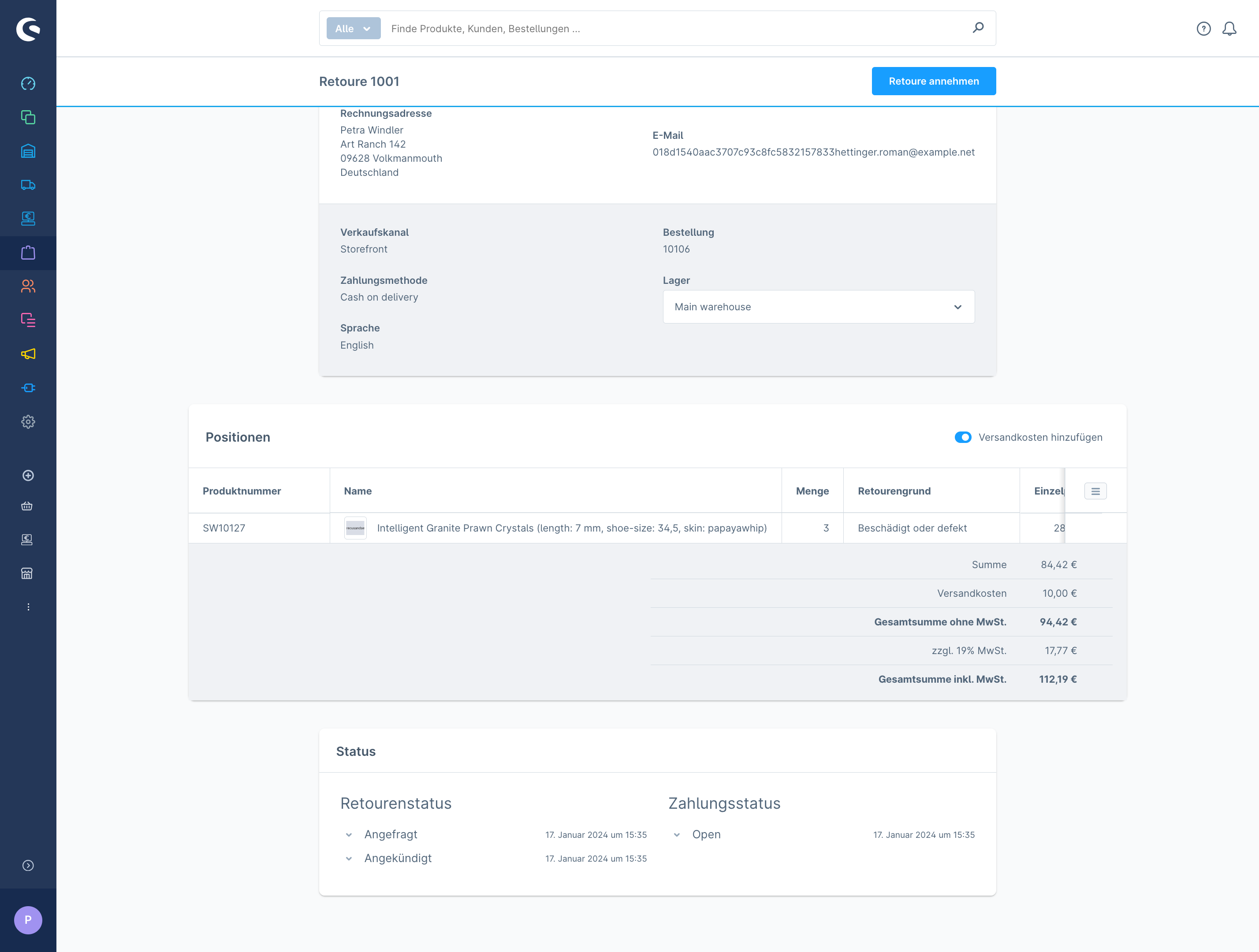Open the Dashboard gauge icon in sidebar
Image resolution: width=1259 pixels, height=952 pixels.
tap(28, 84)
